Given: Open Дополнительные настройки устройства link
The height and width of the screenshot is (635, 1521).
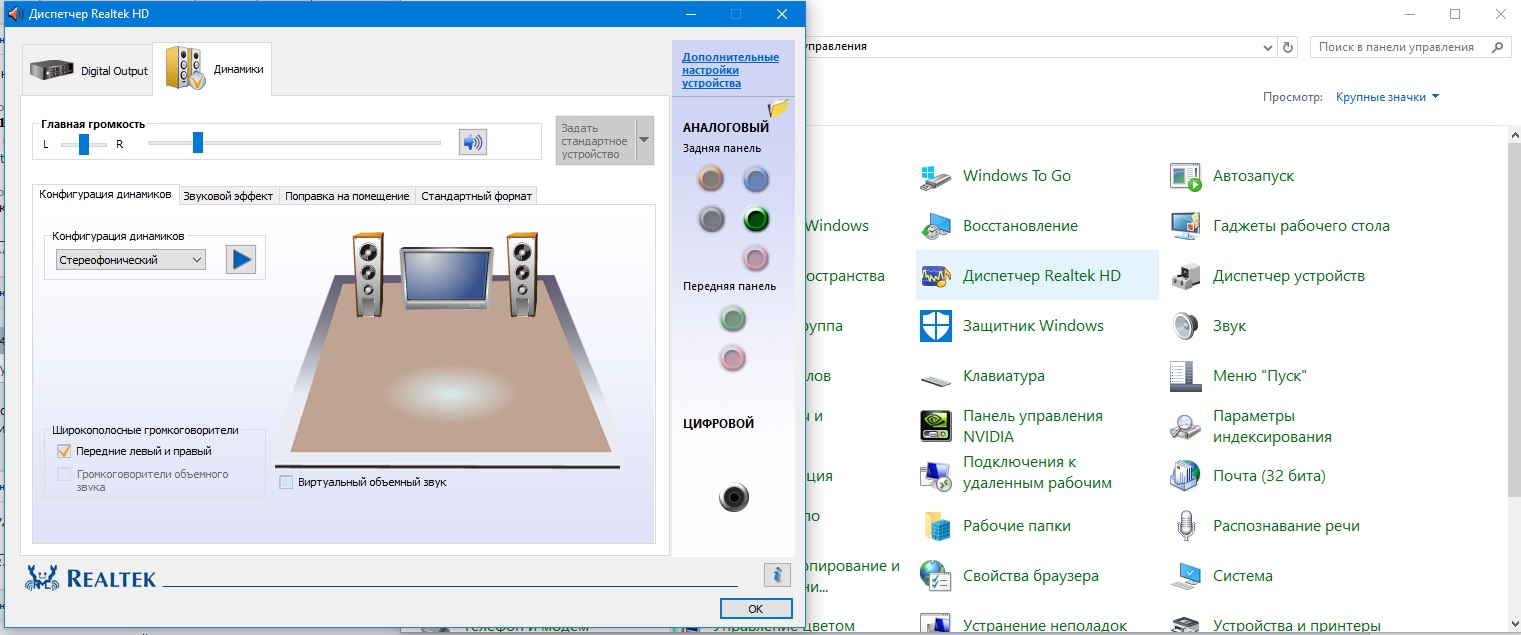Looking at the screenshot, I should click(x=730, y=70).
